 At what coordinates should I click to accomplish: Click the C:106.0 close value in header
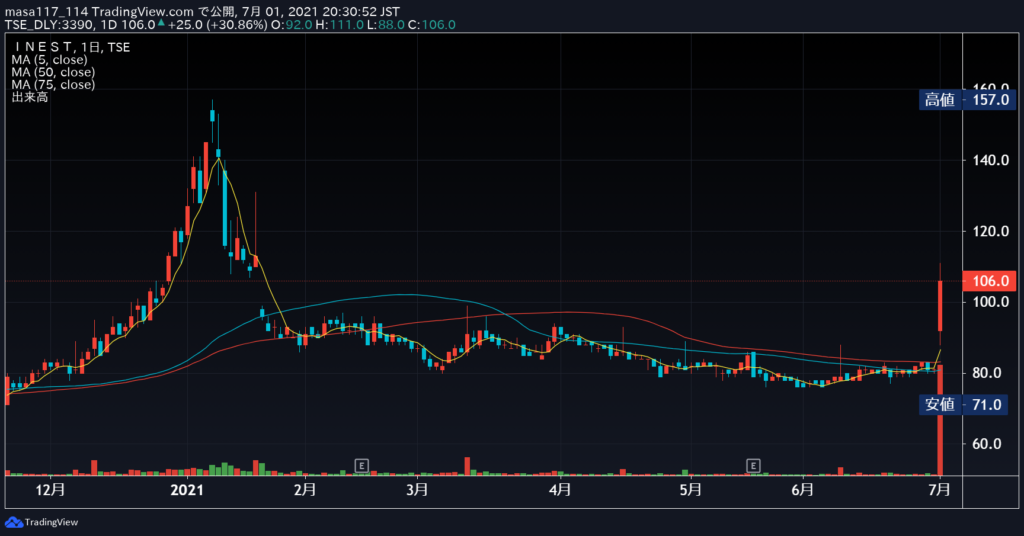pos(432,25)
